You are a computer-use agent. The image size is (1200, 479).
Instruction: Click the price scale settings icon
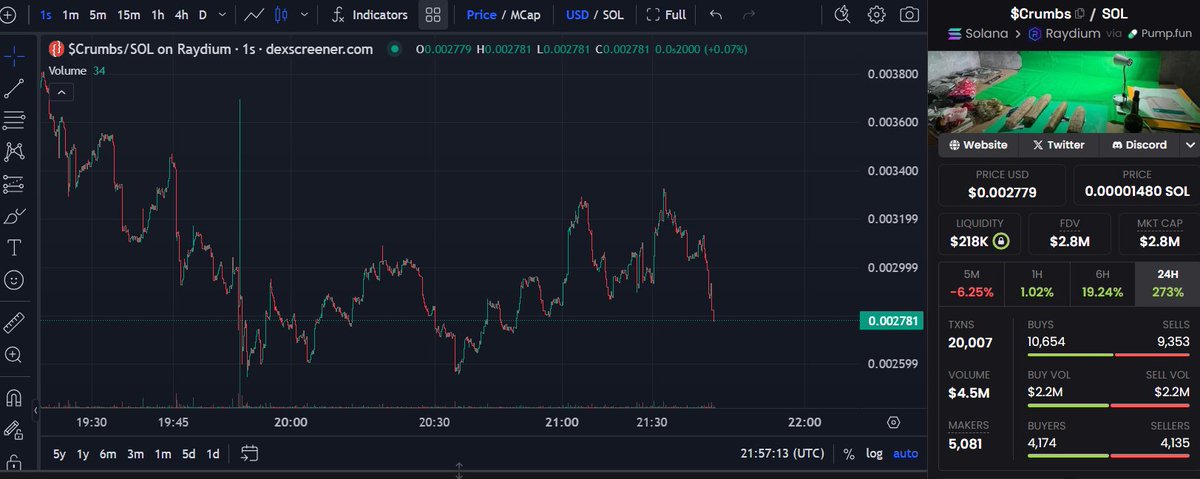[893, 422]
